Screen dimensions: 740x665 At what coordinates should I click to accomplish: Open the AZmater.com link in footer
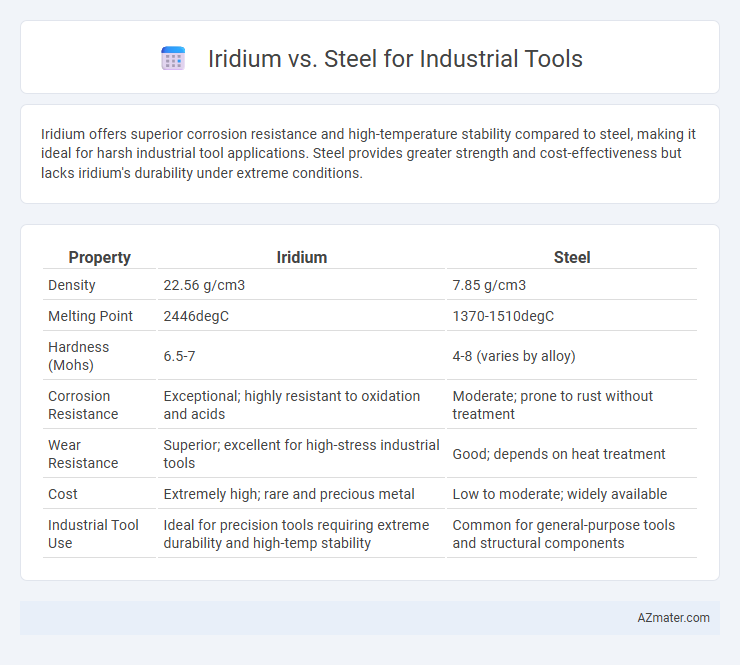pos(673,617)
